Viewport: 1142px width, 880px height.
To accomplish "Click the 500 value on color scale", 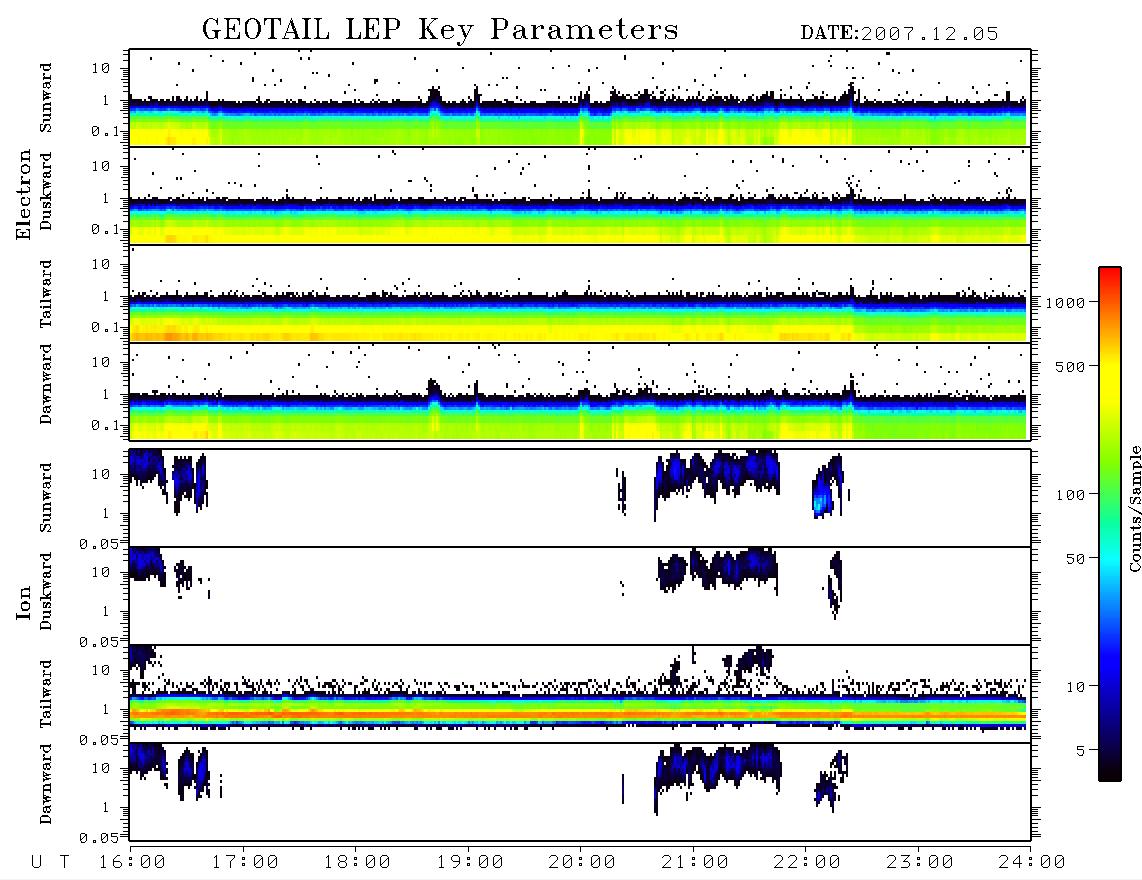I will click(x=1071, y=367).
